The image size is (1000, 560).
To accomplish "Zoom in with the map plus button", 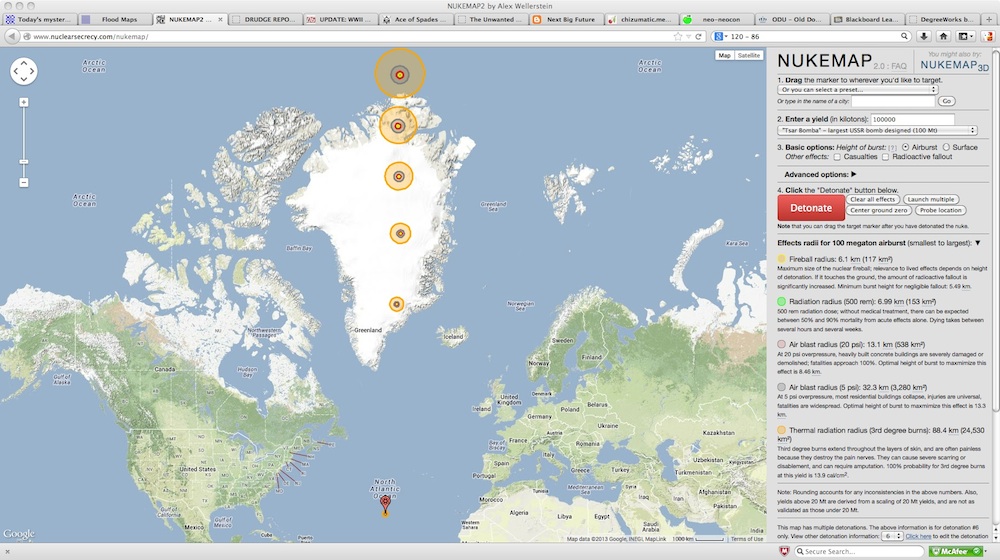I will (23, 103).
